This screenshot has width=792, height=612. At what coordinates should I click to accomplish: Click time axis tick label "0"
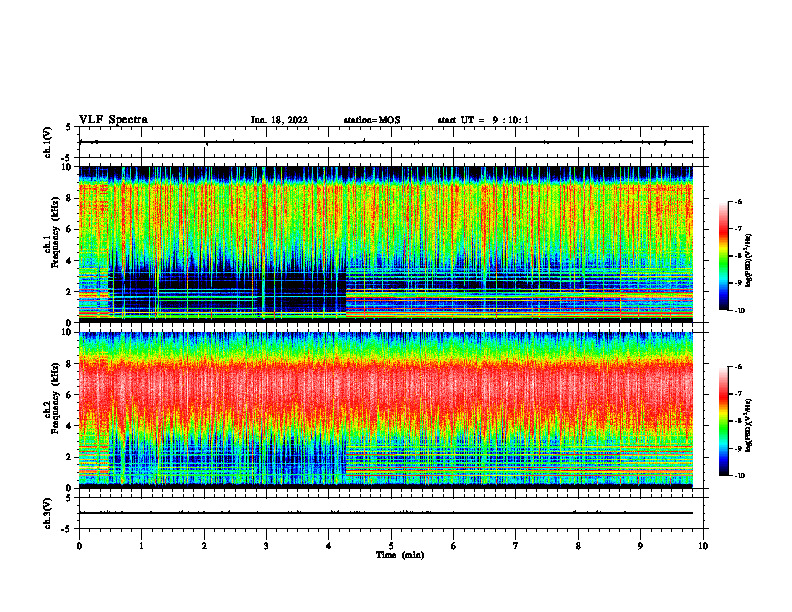[79, 546]
